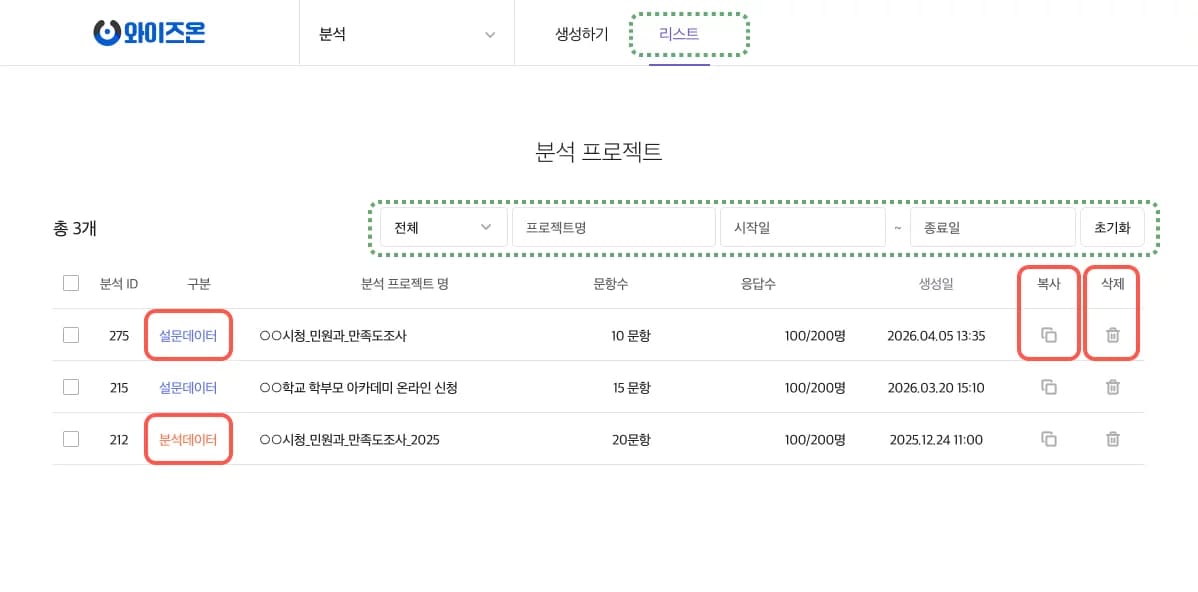The height and width of the screenshot is (592, 1198).
Task: Toggle the select-all checkbox in table header
Action: pyautogui.click(x=71, y=283)
